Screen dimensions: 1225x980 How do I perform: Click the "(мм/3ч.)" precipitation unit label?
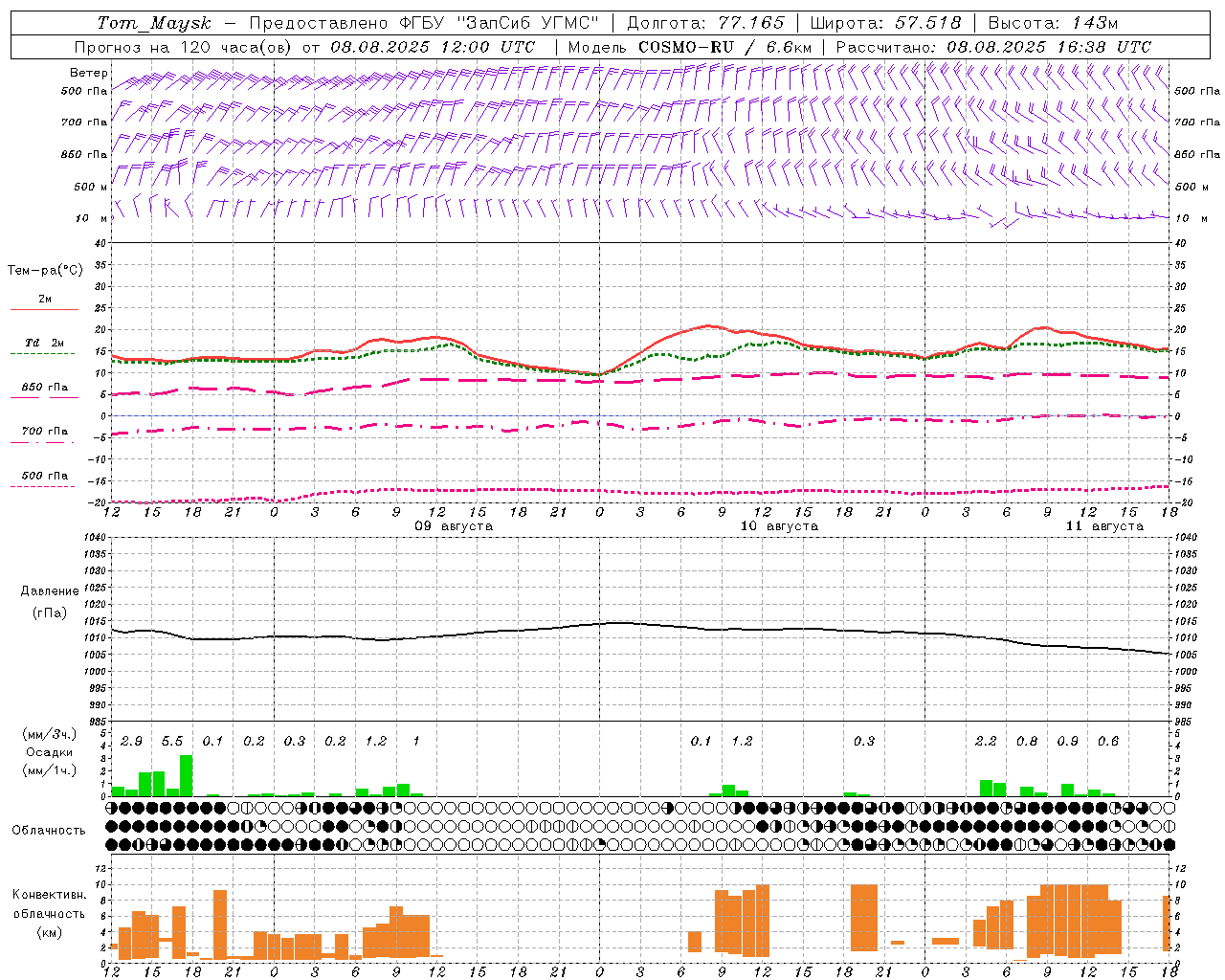click(51, 734)
